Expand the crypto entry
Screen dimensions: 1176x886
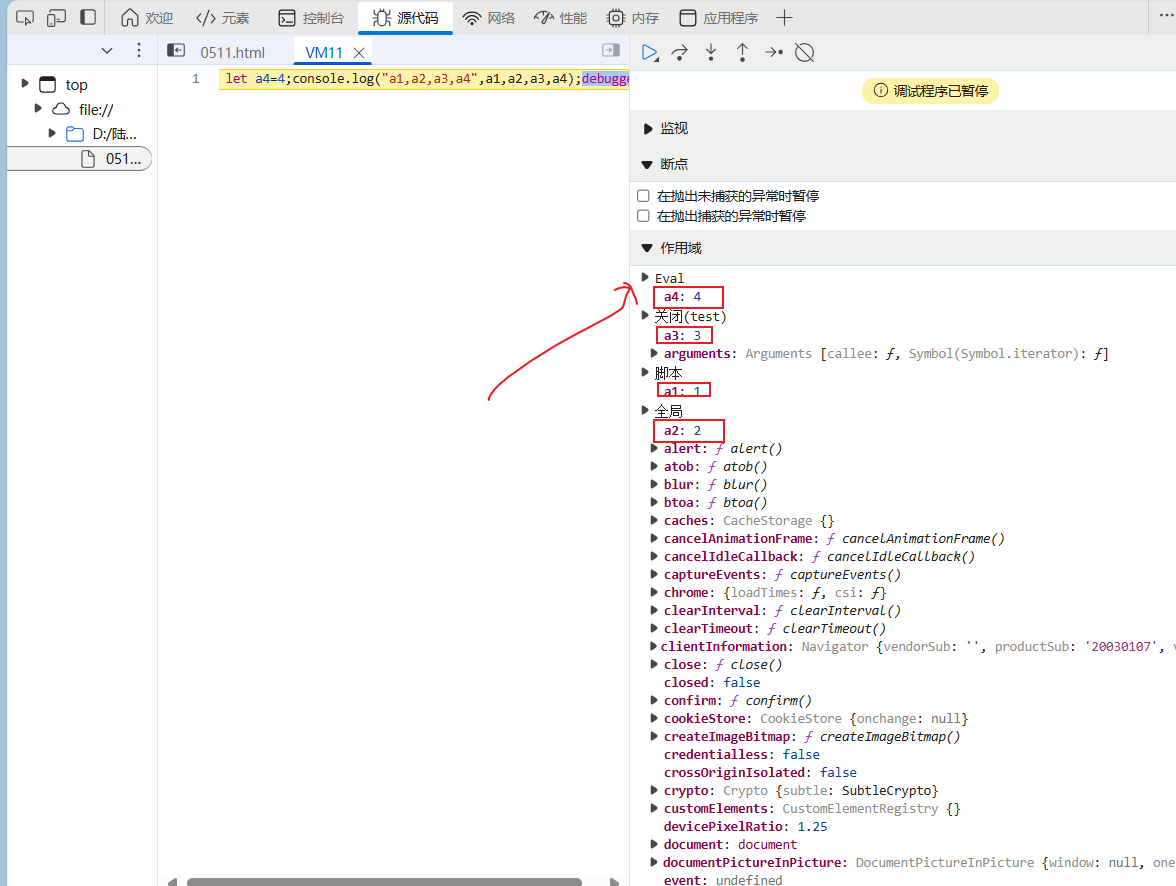click(654, 790)
